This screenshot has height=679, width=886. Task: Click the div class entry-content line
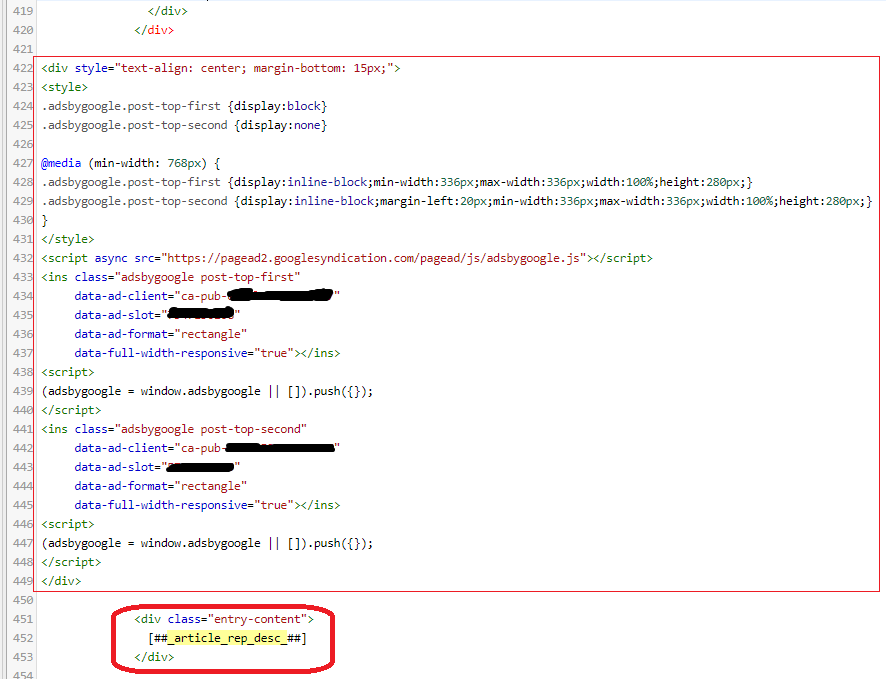(x=224, y=619)
